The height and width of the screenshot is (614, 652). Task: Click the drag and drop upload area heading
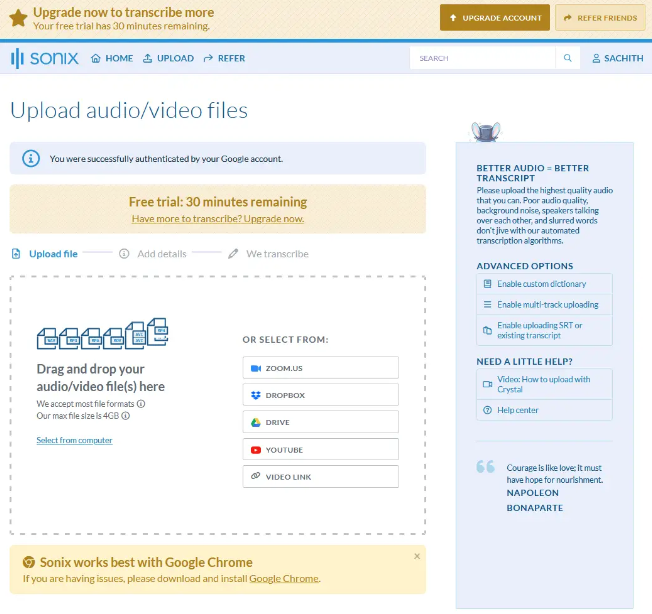click(x=101, y=377)
